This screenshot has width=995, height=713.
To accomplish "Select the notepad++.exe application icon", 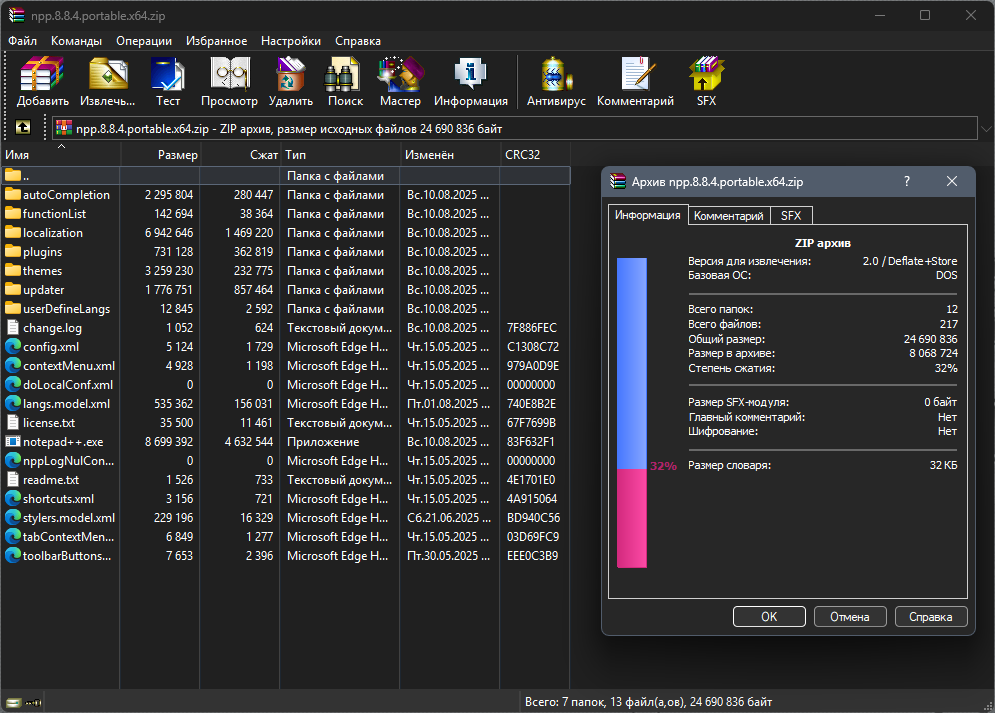I will [x=13, y=442].
